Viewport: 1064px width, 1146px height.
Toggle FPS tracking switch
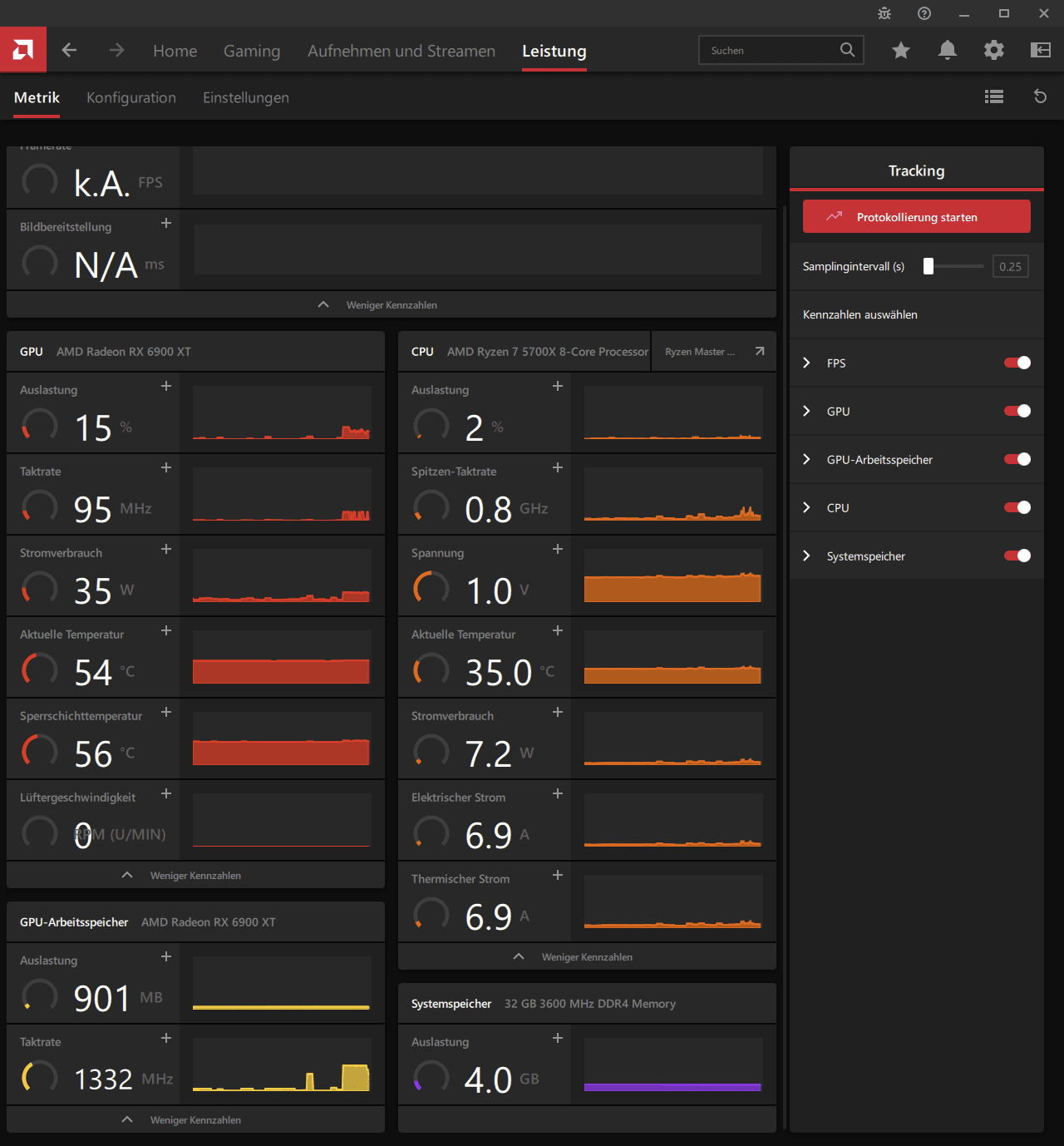[x=1017, y=363]
